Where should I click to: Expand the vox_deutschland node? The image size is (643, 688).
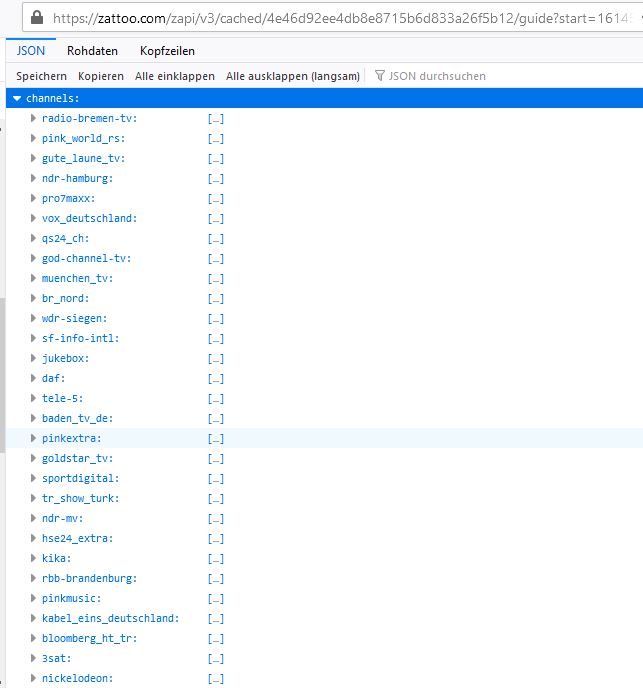(33, 218)
